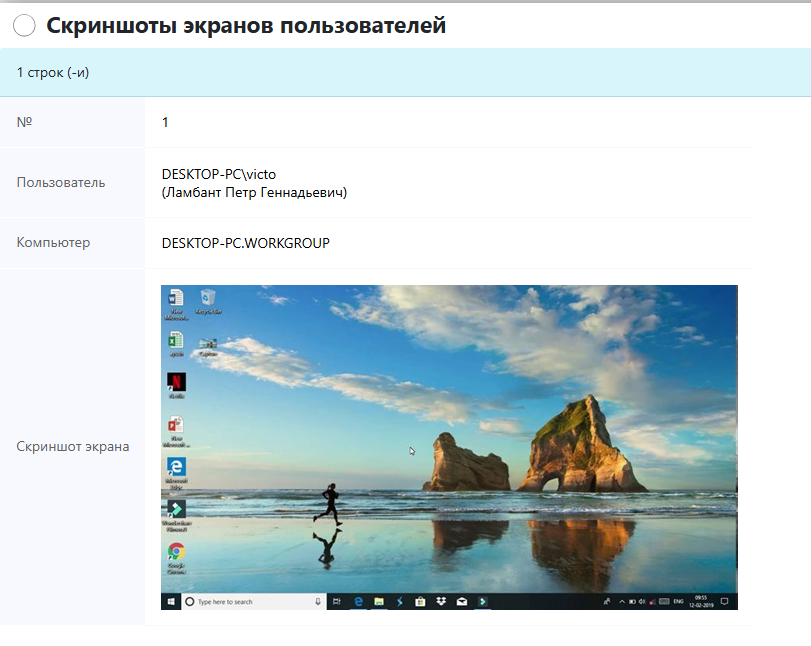
Task: Click the taskbar clock showing 09:55
Action: pyautogui.click(x=700, y=602)
